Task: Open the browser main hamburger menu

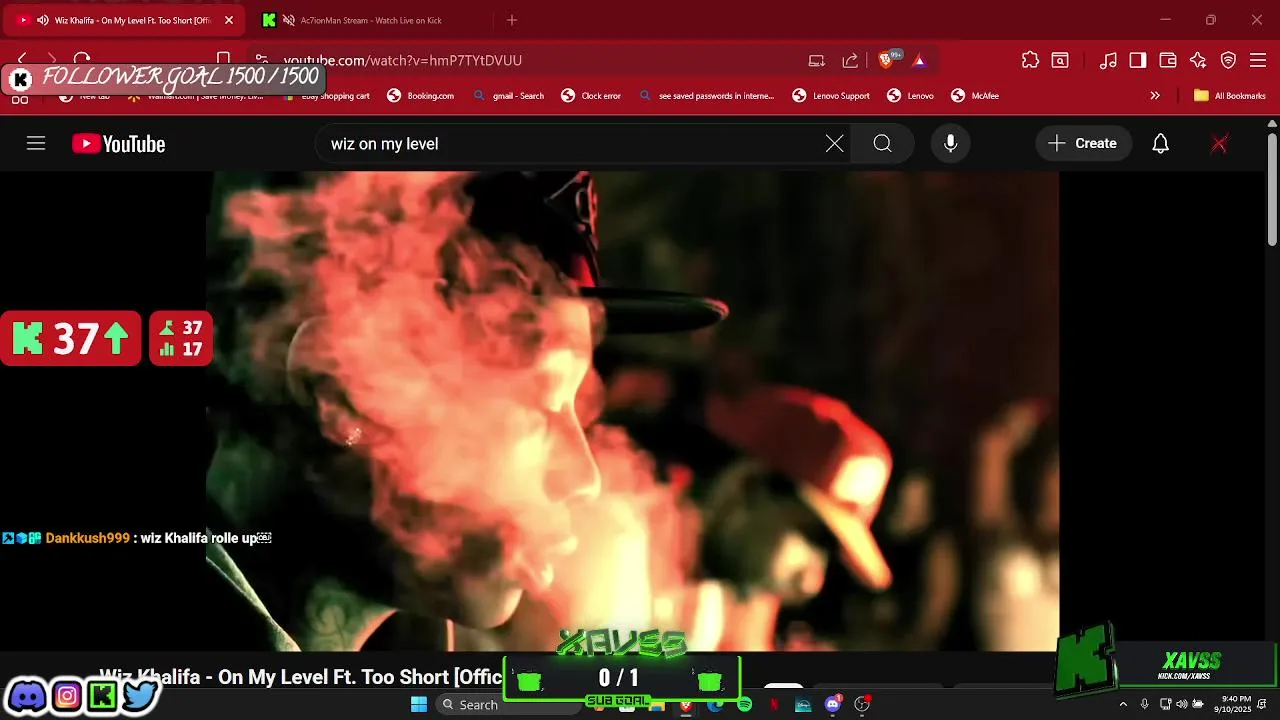Action: tap(1258, 60)
